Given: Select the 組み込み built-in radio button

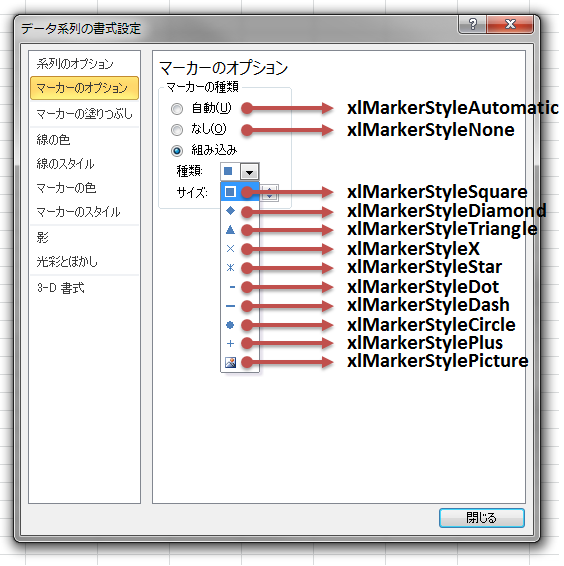Looking at the screenshot, I should 178,152.
